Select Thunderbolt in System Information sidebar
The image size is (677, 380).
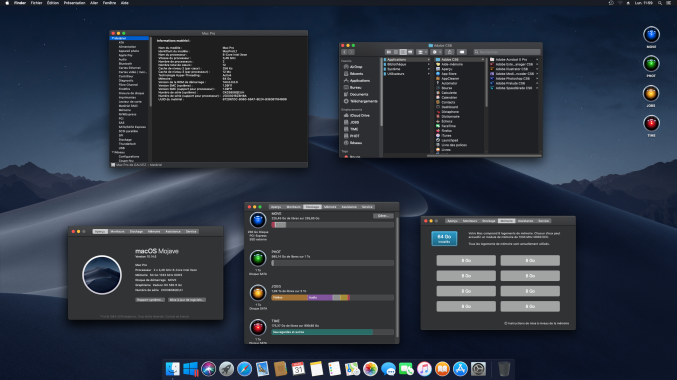click(x=127, y=144)
